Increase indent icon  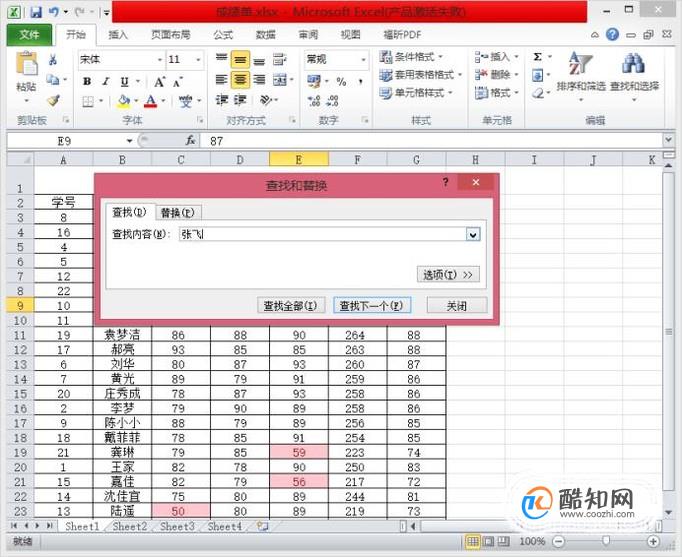pyautogui.click(x=240, y=100)
